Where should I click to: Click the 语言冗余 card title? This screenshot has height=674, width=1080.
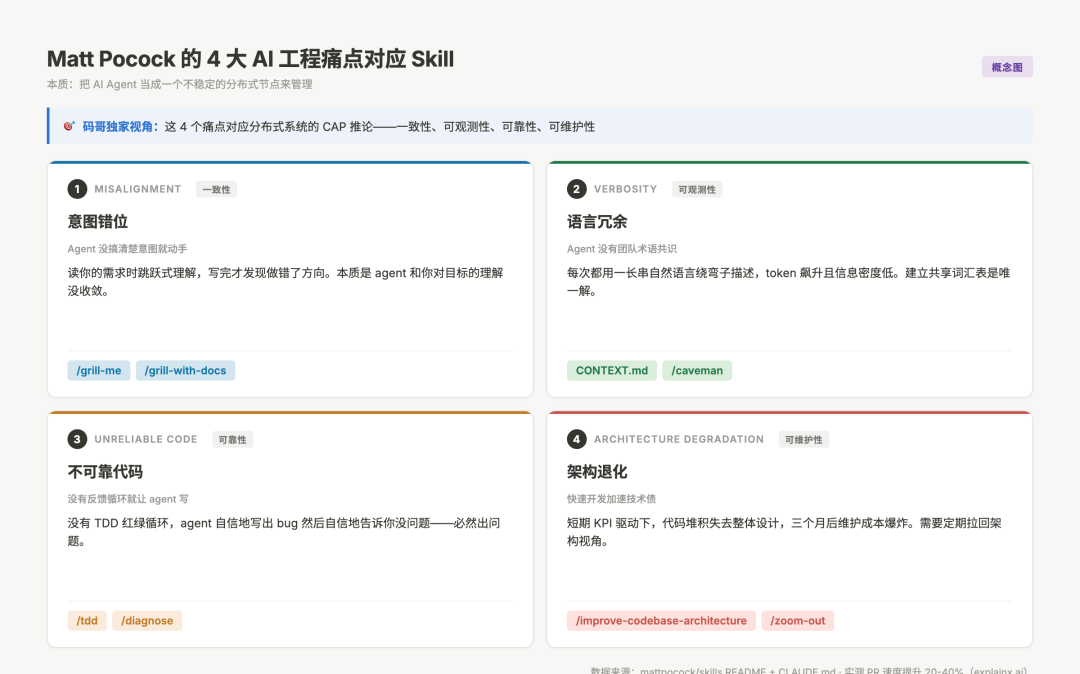point(597,222)
